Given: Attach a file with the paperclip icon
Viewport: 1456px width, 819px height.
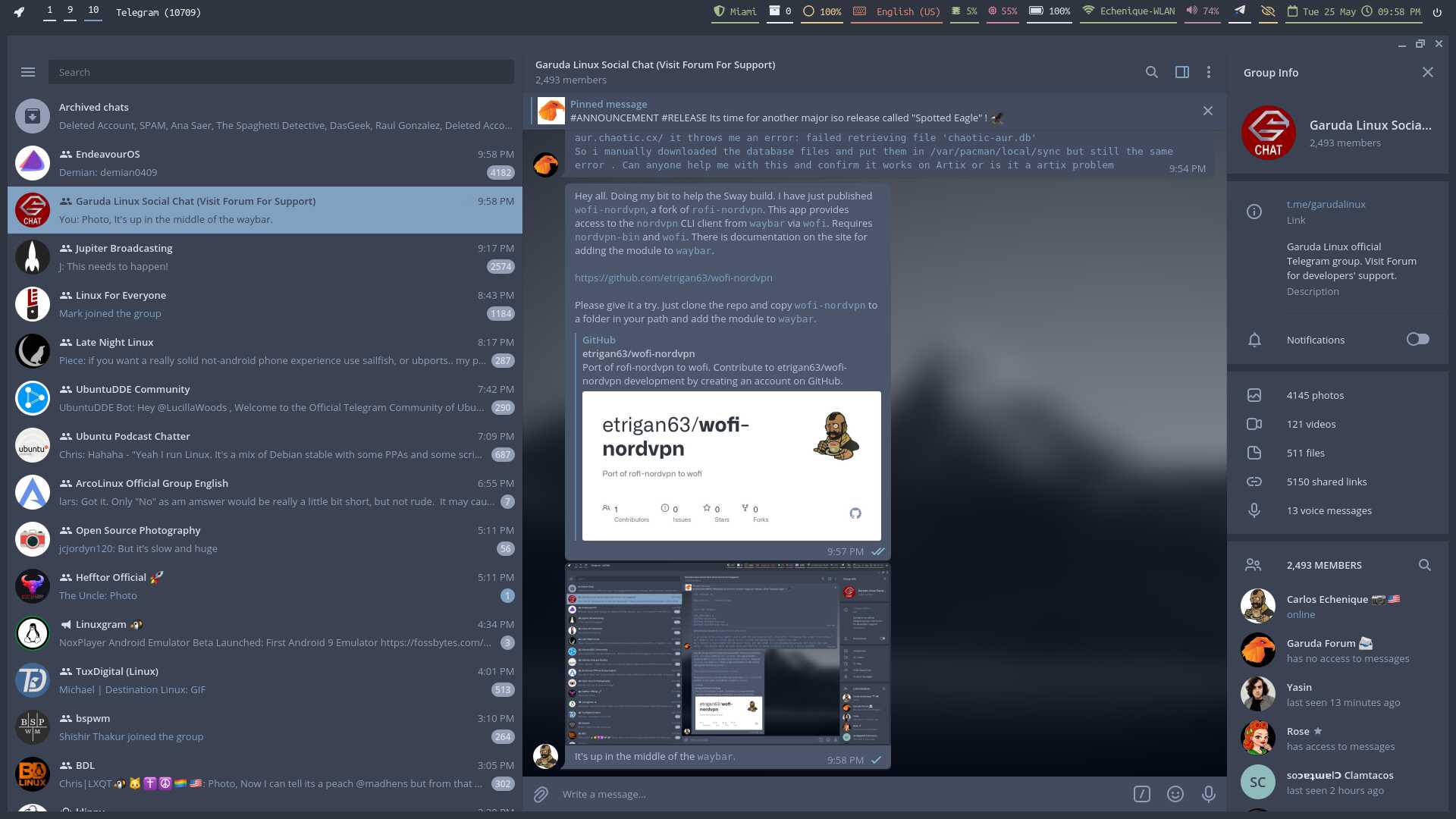Looking at the screenshot, I should click(541, 794).
